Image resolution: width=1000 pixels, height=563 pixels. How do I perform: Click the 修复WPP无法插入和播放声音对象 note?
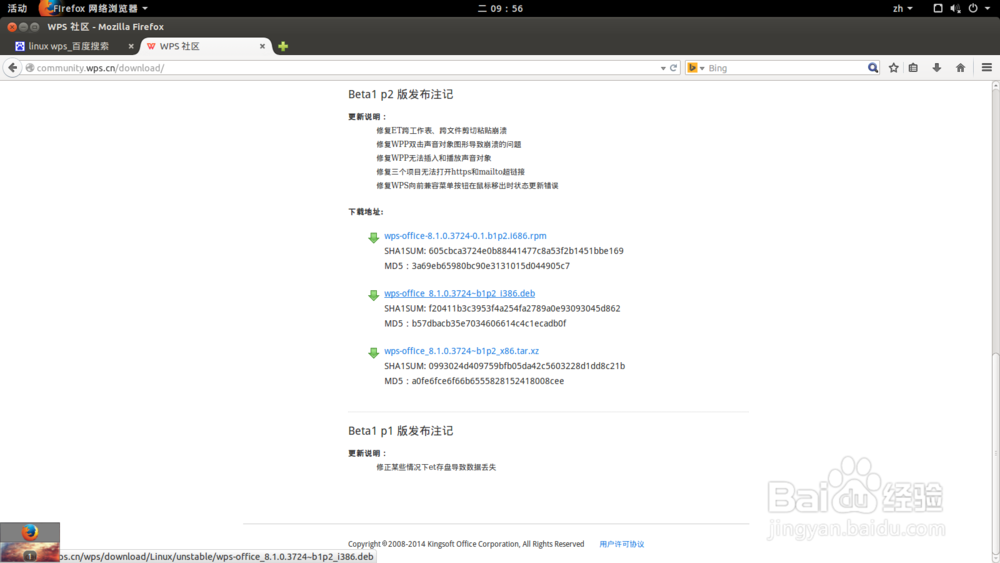point(434,158)
